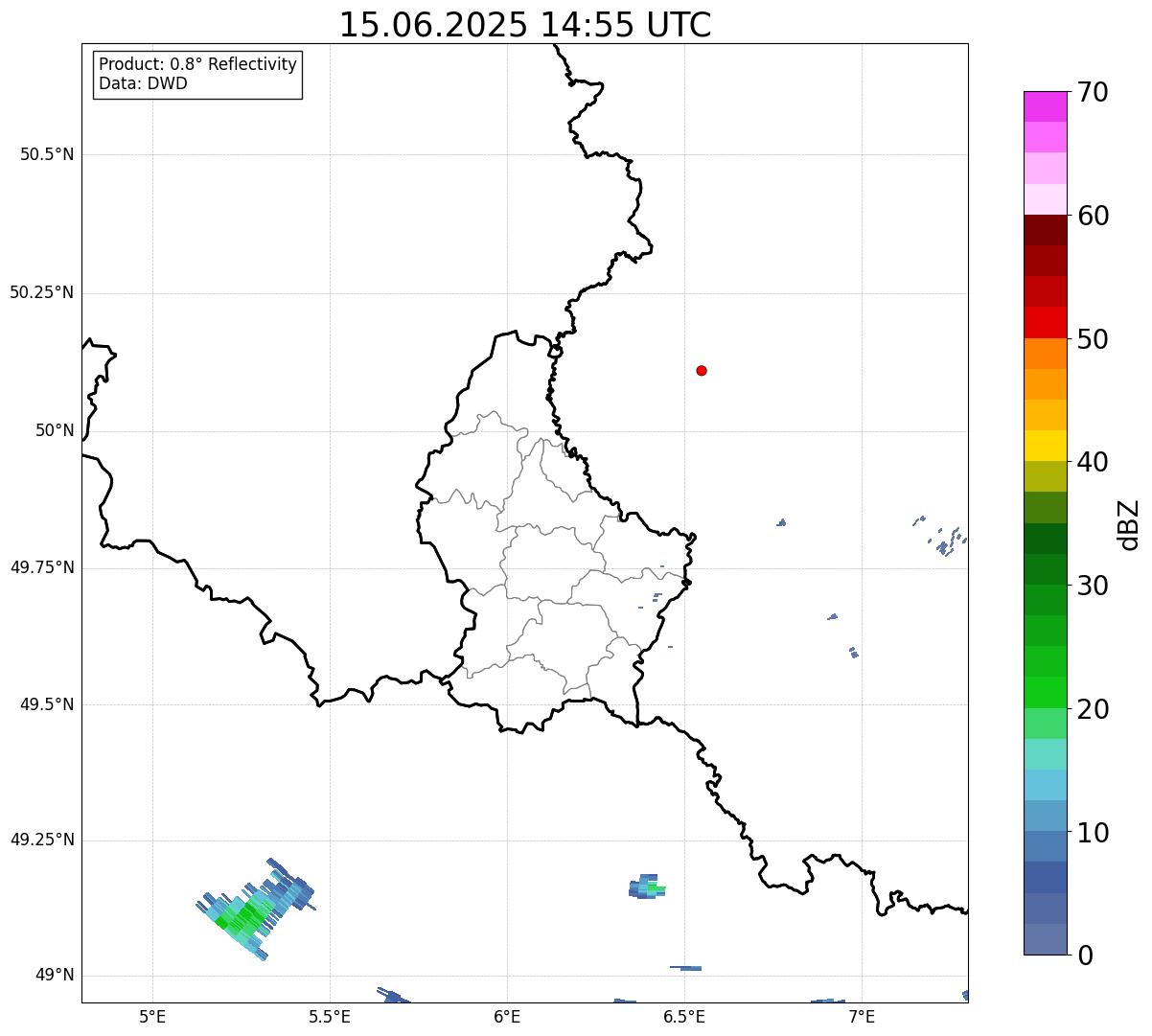Image resolution: width=1152 pixels, height=1036 pixels.
Task: Click the Product: 0.8° Reflectivity label
Action: (x=198, y=64)
